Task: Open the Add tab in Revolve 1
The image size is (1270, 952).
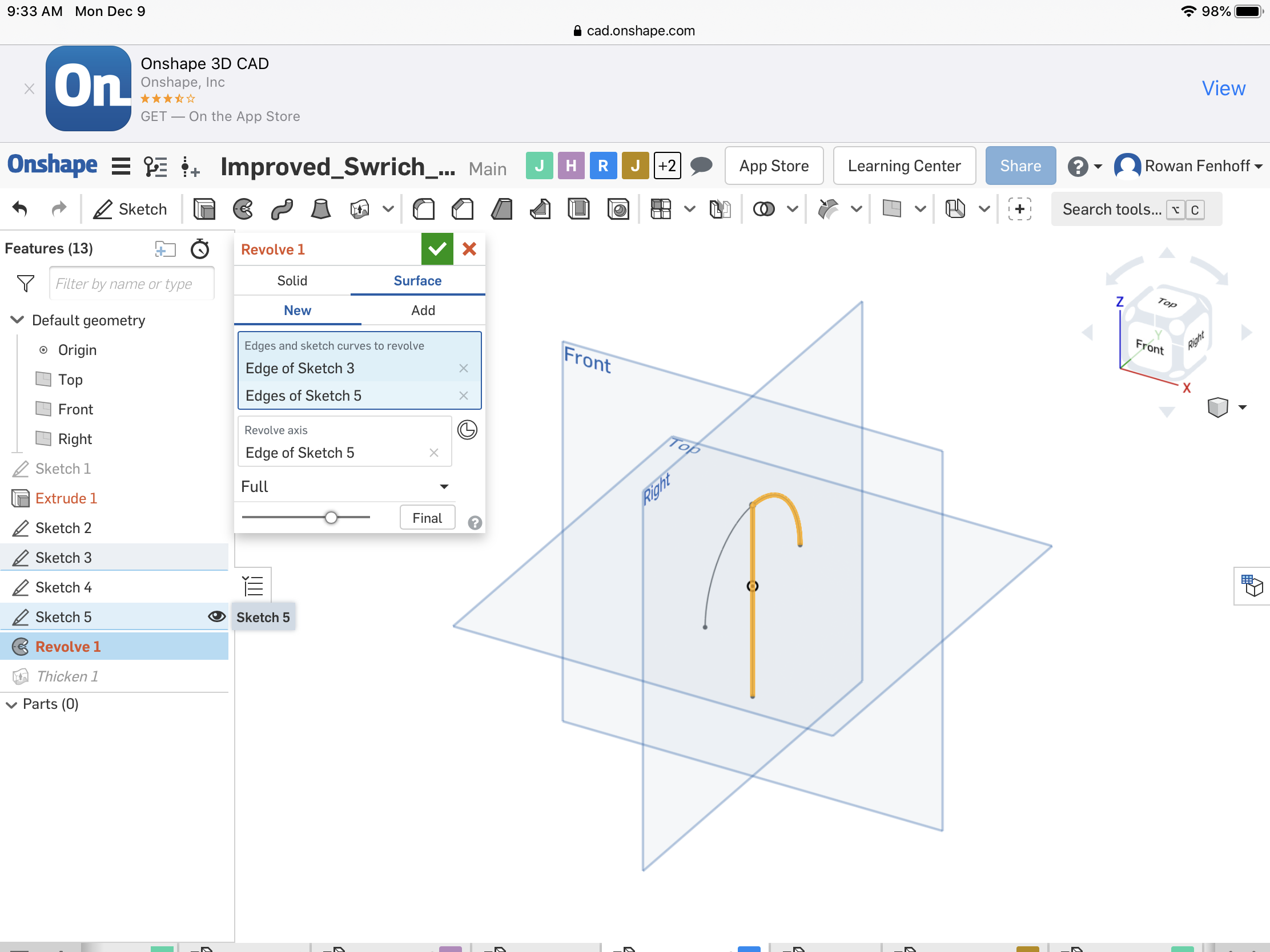Action: pos(422,310)
